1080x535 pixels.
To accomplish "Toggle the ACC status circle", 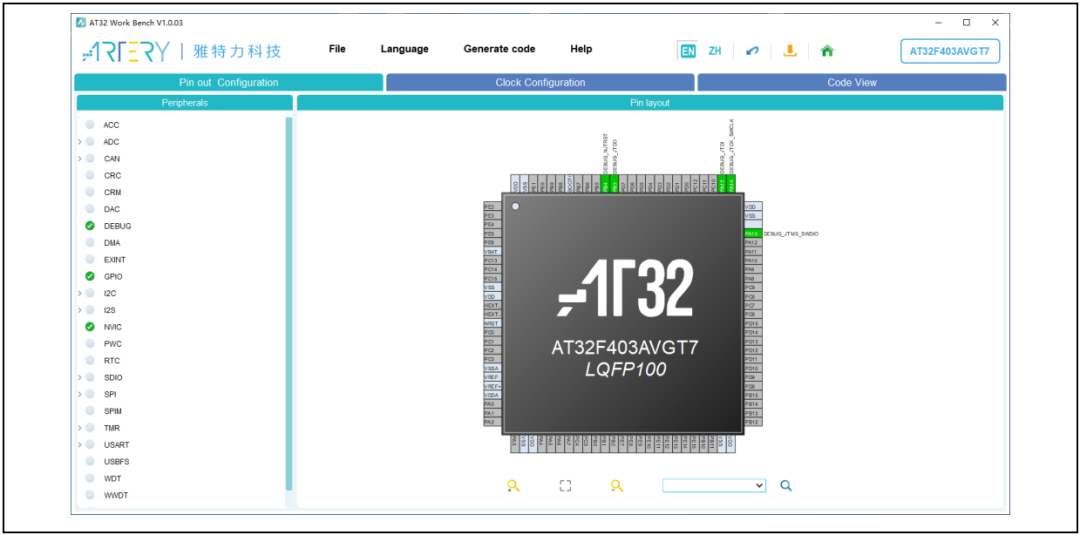I will click(90, 125).
